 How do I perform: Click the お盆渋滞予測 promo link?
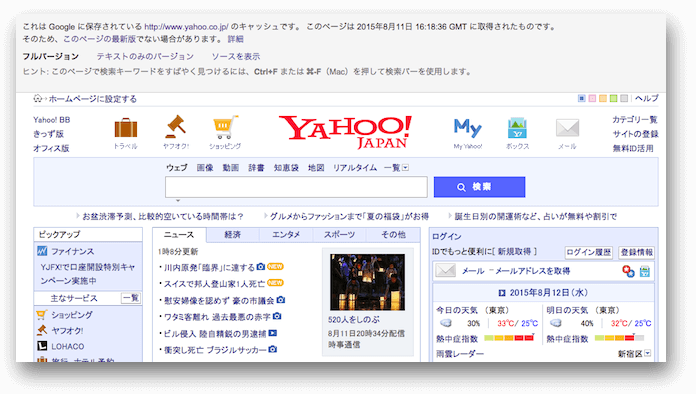tap(163, 216)
